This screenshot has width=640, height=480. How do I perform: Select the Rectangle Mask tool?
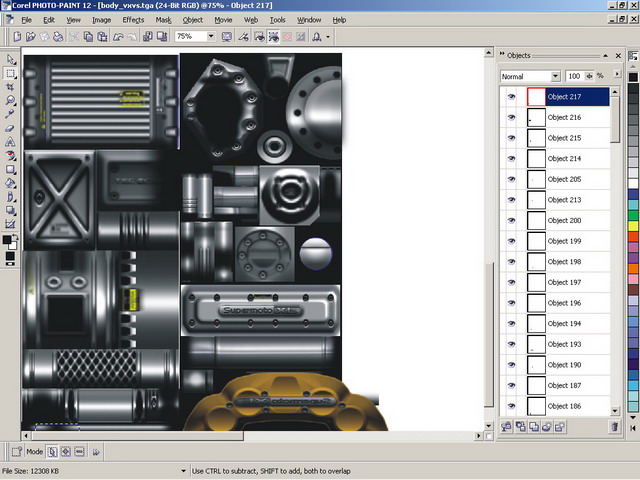[10, 73]
